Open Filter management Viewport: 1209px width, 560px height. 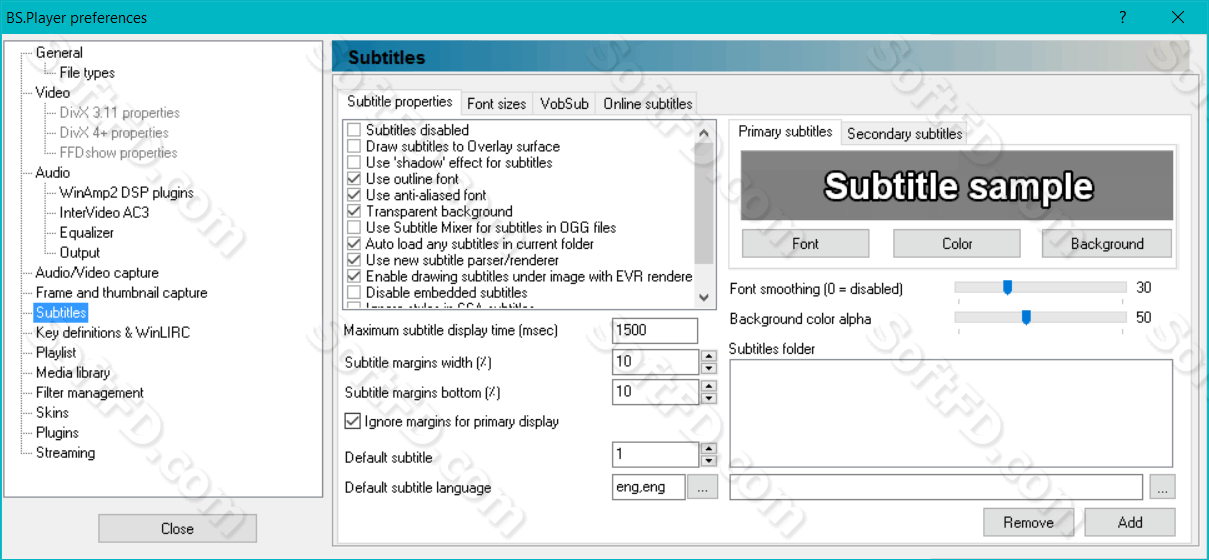coord(90,393)
